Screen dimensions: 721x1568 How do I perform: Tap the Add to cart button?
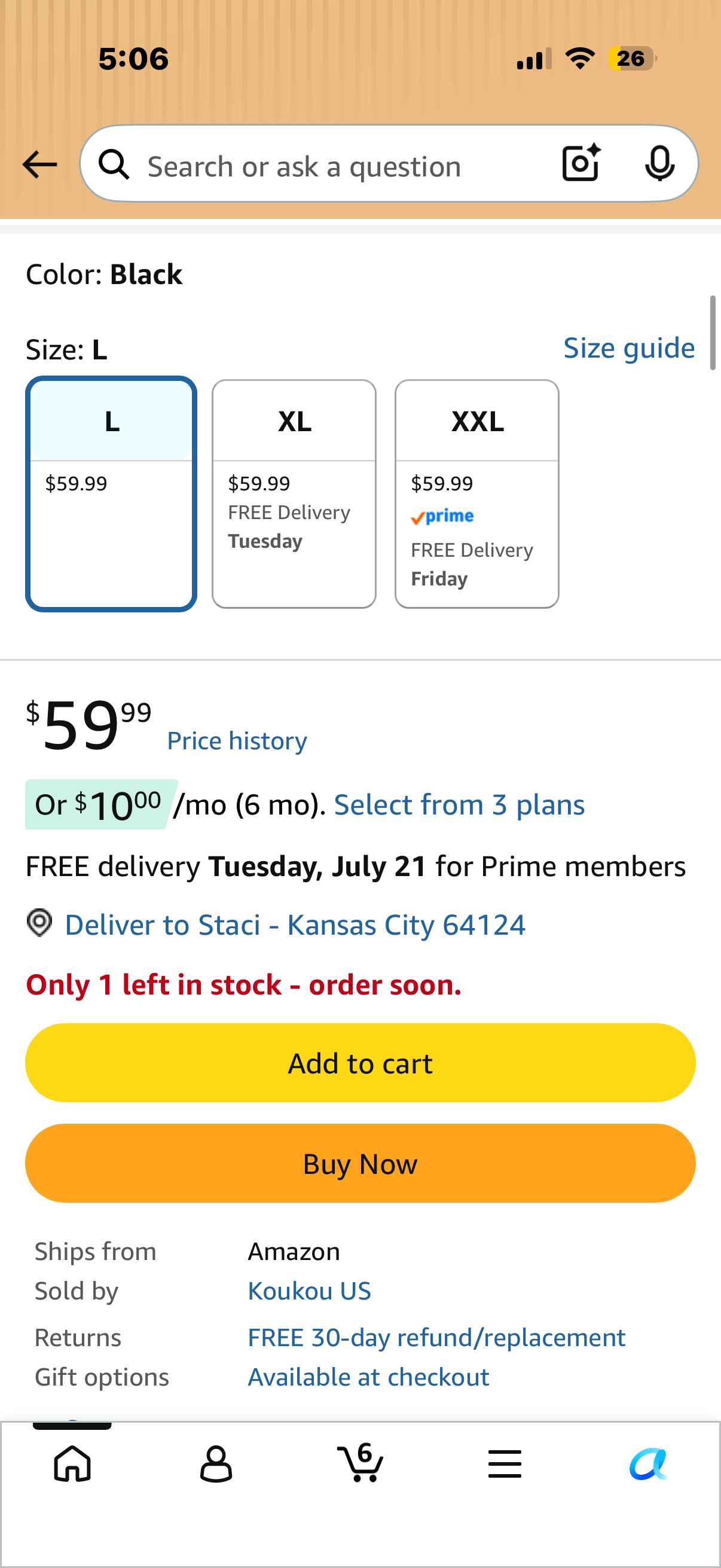pos(360,1063)
